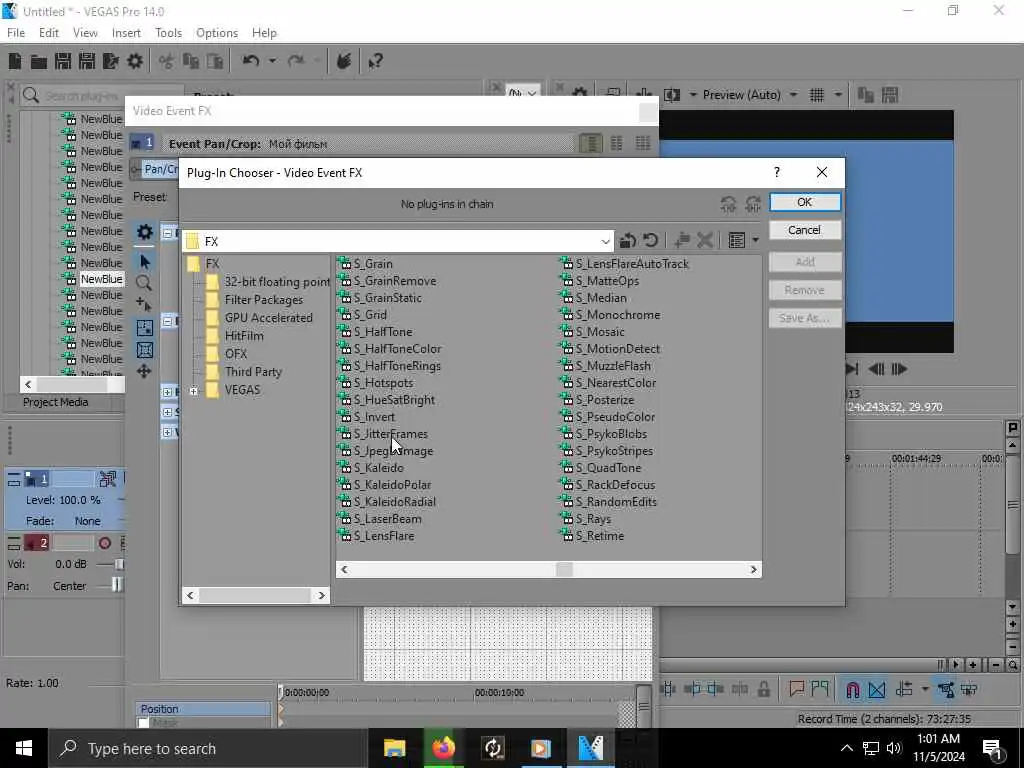Open the views list icon in chooser

737,240
